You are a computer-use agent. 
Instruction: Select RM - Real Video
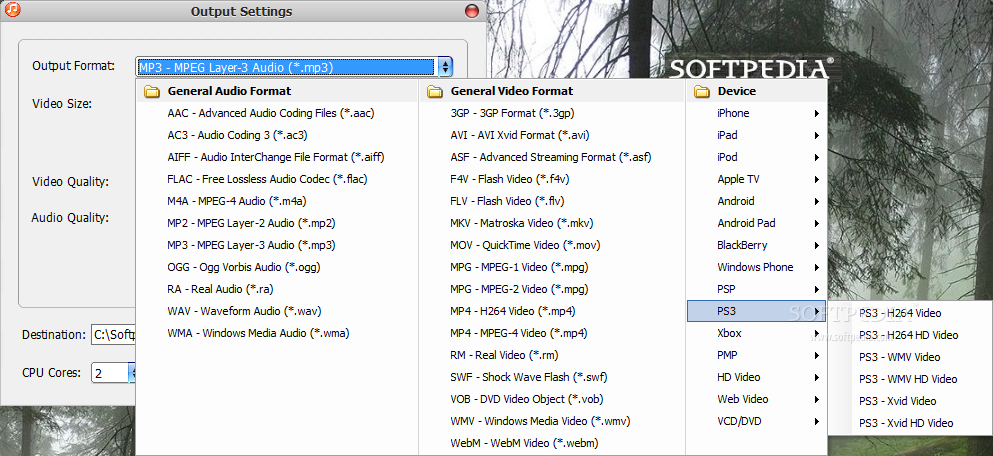[504, 355]
